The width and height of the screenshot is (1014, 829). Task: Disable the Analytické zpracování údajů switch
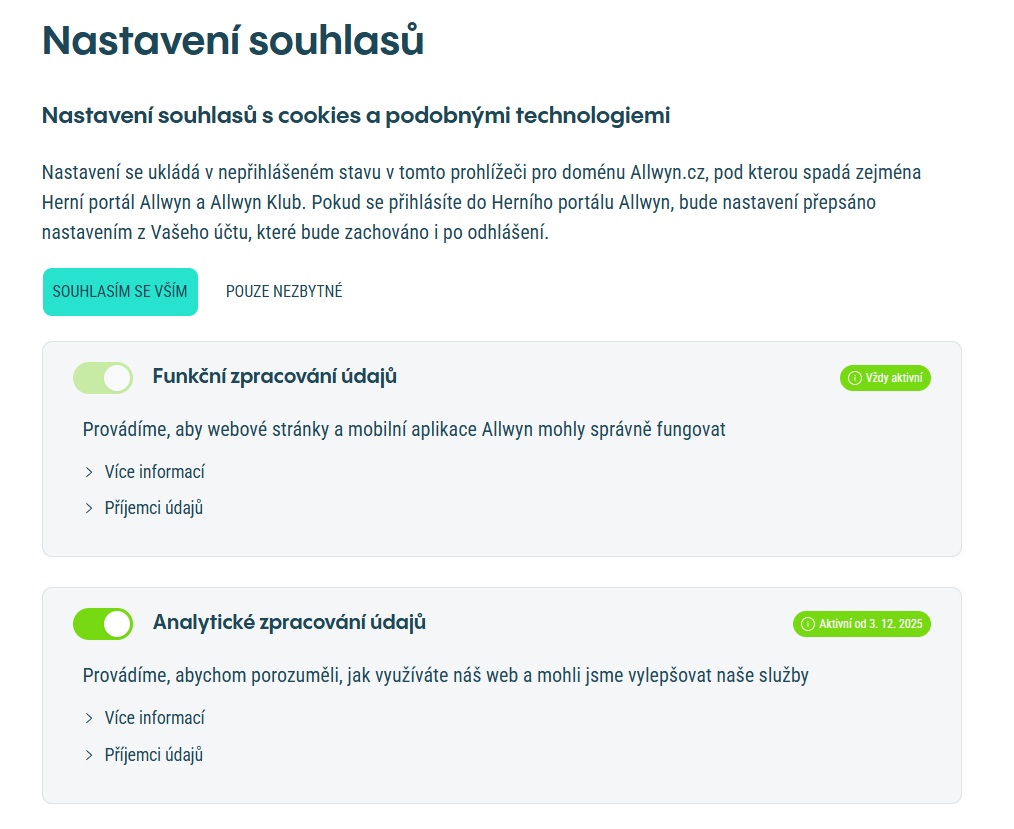(103, 624)
